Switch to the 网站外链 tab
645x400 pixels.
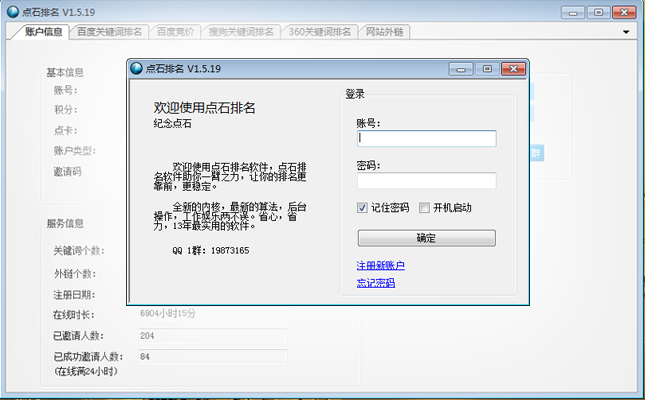tap(385, 32)
